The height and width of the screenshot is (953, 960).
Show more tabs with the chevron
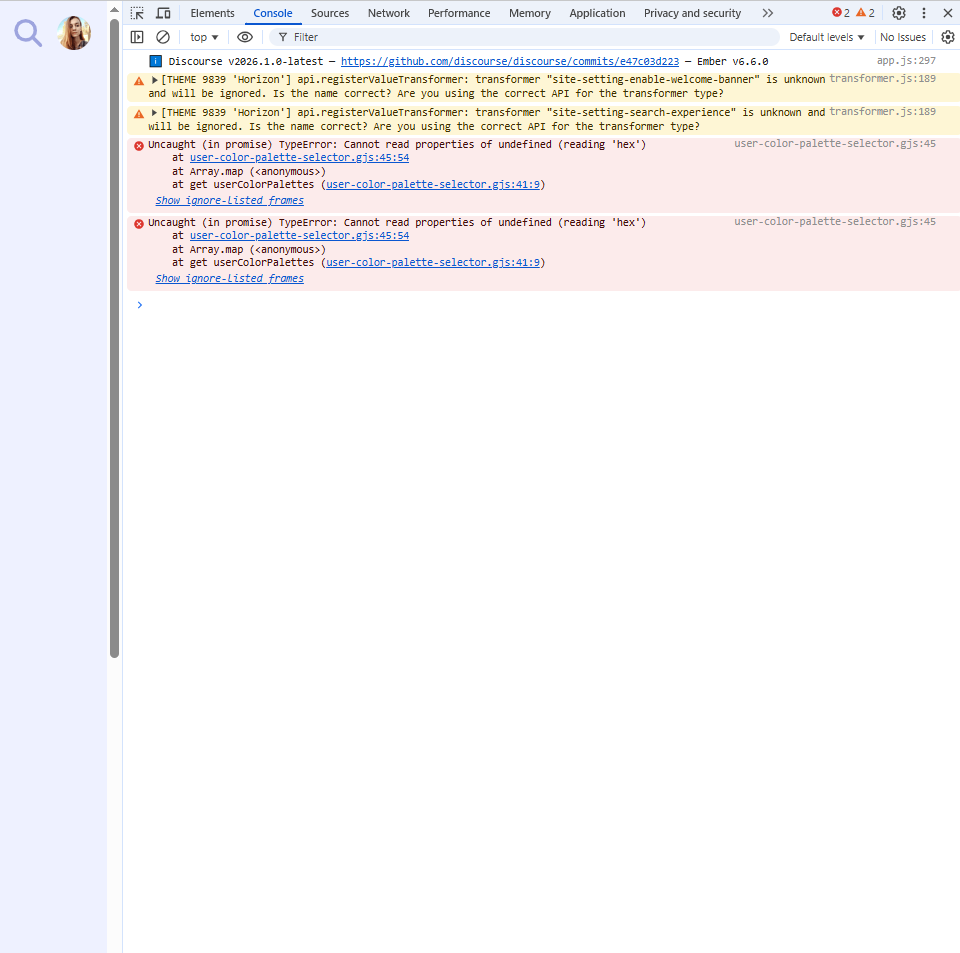[x=767, y=13]
